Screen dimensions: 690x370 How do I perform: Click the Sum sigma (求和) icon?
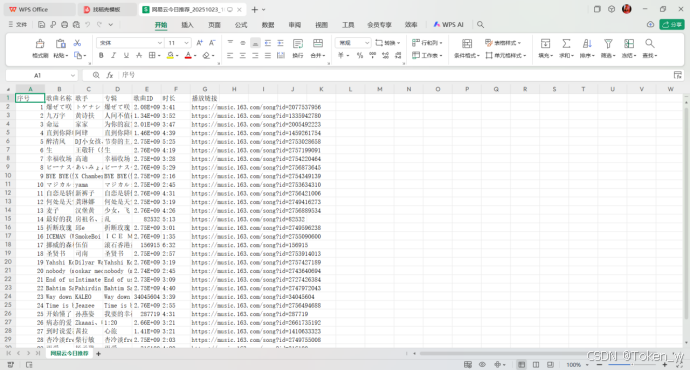coord(566,44)
